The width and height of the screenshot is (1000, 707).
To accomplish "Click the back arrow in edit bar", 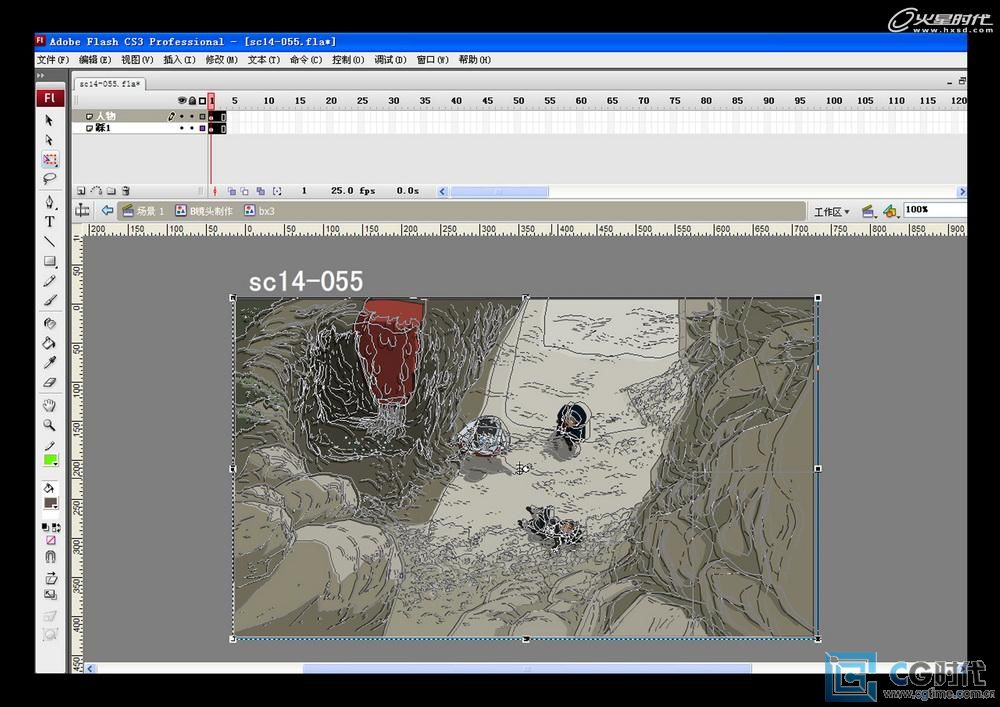I will pyautogui.click(x=107, y=211).
